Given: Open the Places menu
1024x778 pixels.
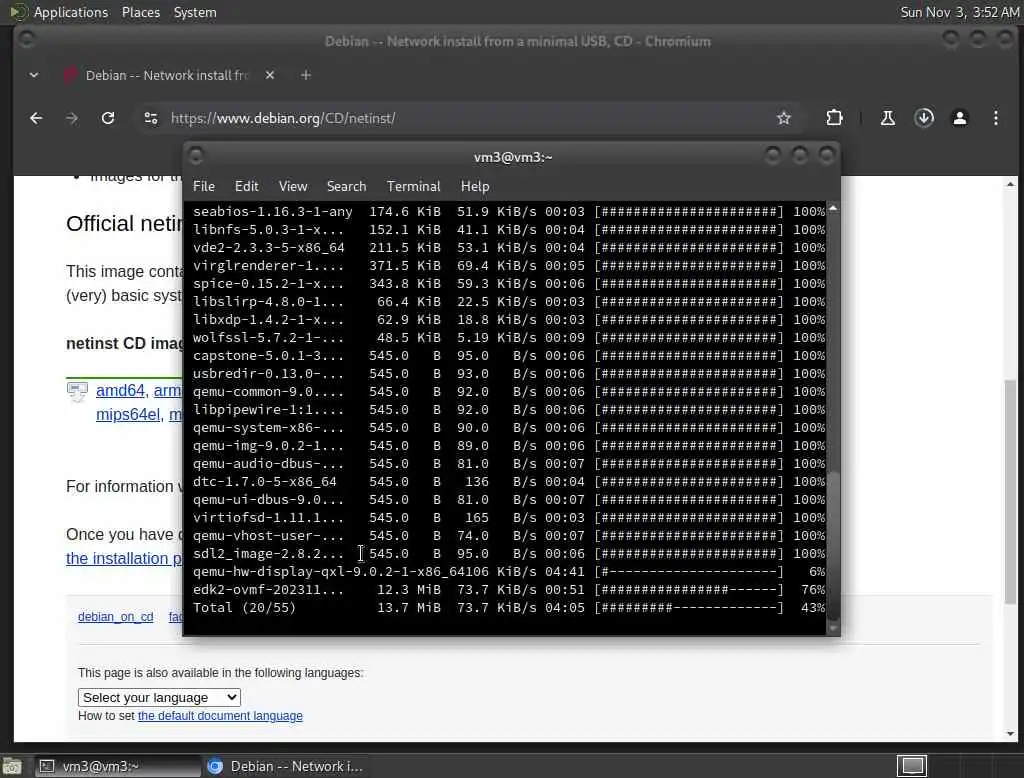Looking at the screenshot, I should pyautogui.click(x=140, y=12).
